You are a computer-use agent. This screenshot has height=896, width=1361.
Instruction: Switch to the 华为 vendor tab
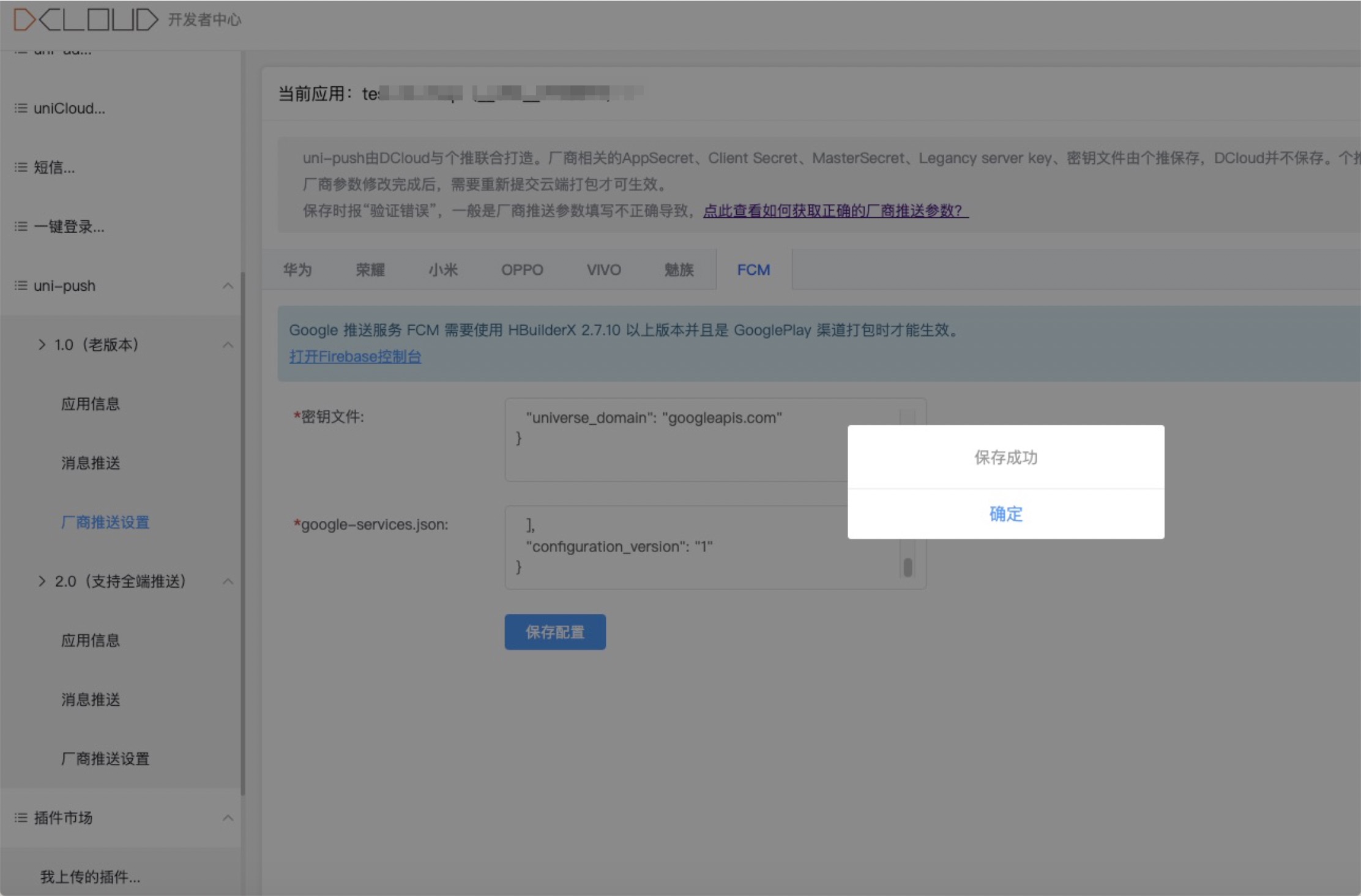tap(297, 270)
